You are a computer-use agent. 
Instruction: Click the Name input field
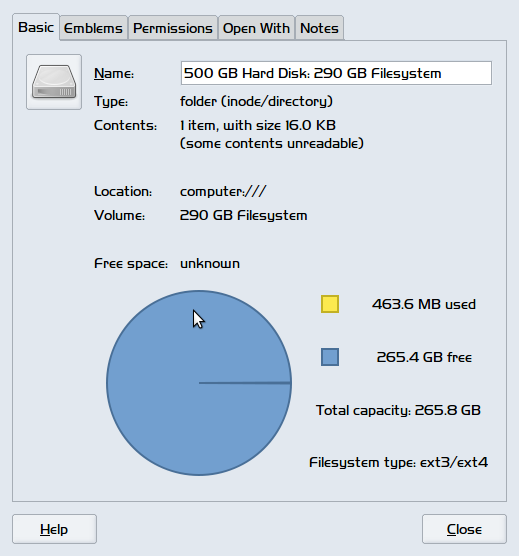click(336, 73)
